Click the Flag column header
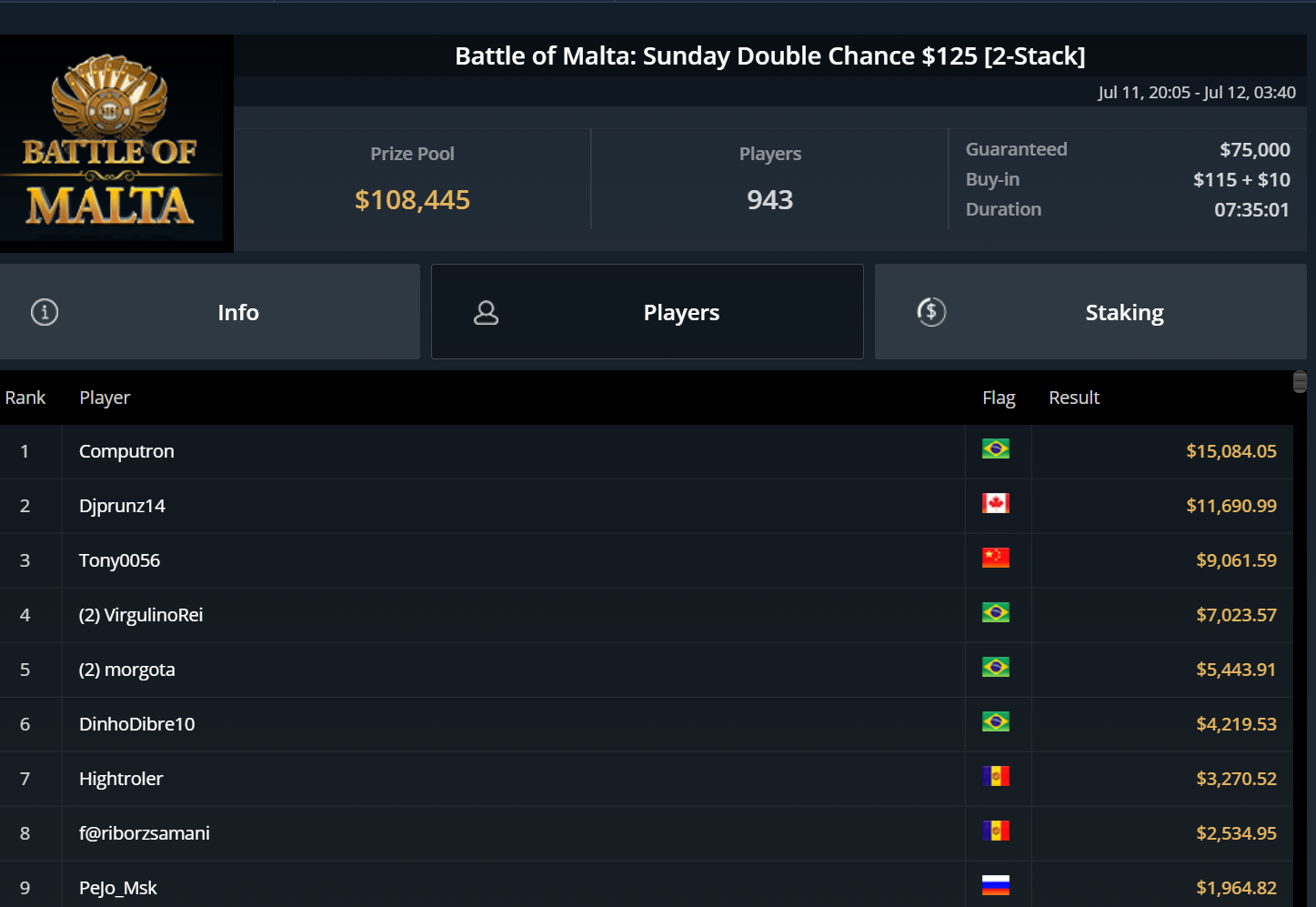Screen dimensions: 1316x907 point(999,398)
